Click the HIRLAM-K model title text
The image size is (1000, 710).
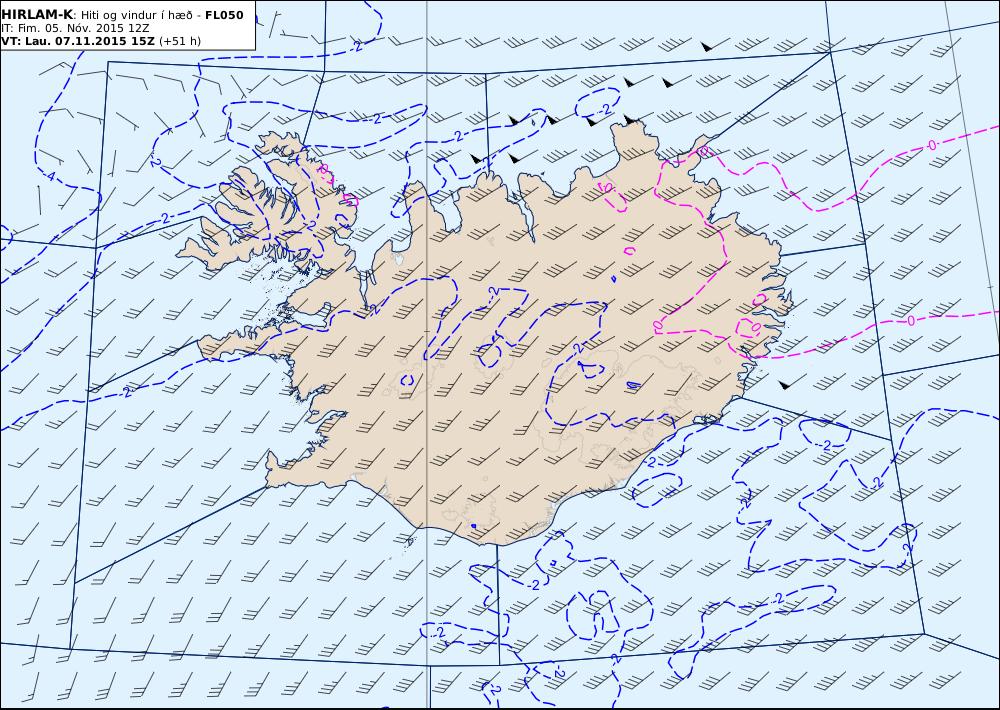pyautogui.click(x=37, y=15)
